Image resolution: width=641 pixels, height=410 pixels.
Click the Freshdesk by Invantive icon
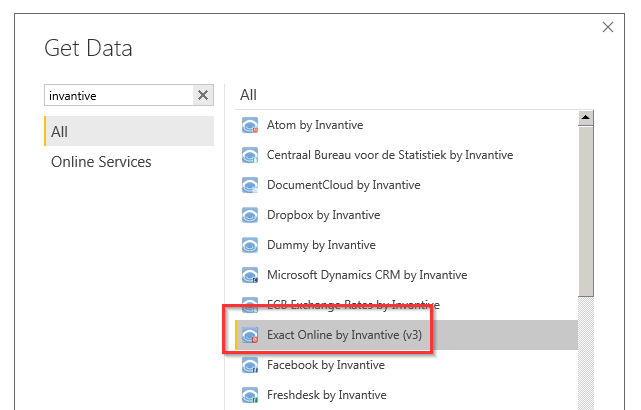coord(250,395)
